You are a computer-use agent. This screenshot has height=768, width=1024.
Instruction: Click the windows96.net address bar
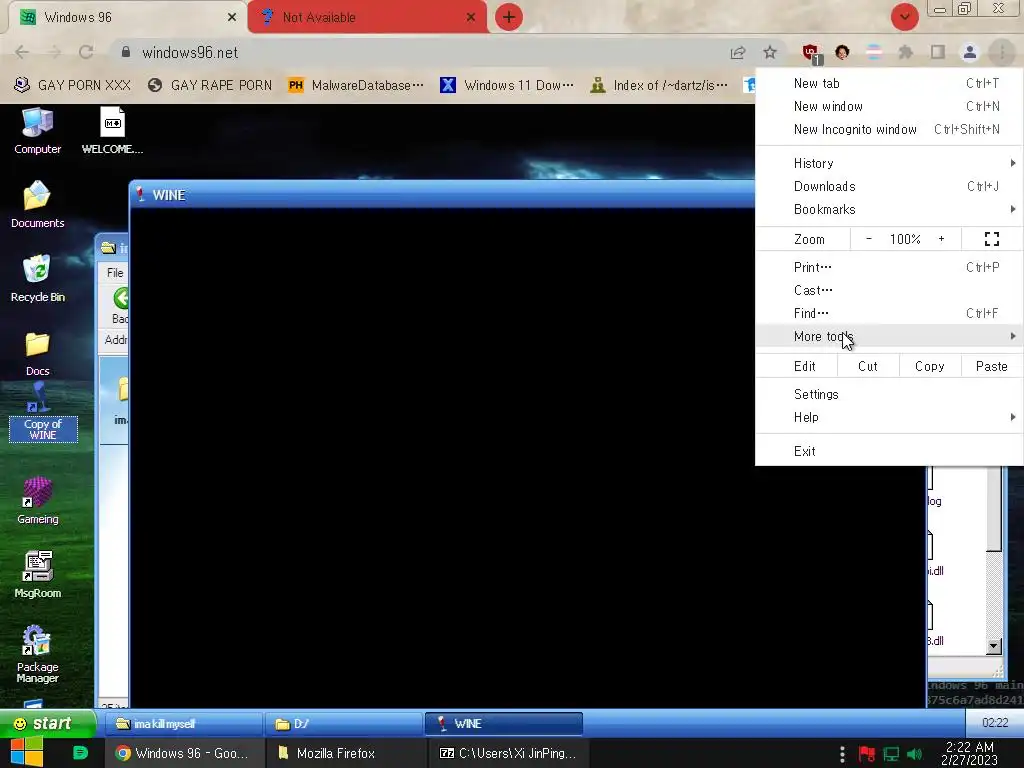point(418,52)
